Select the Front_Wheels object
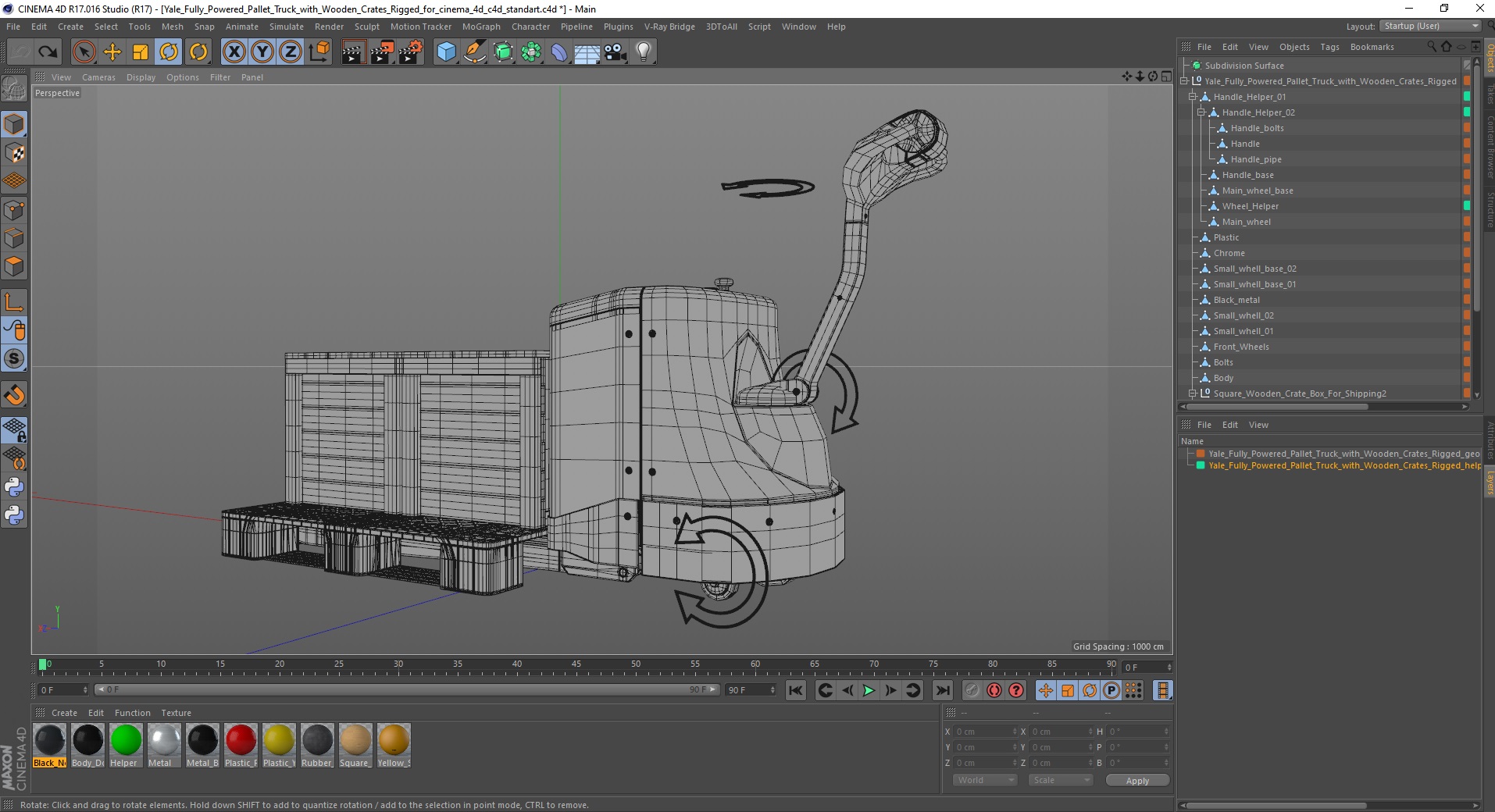 click(1240, 347)
